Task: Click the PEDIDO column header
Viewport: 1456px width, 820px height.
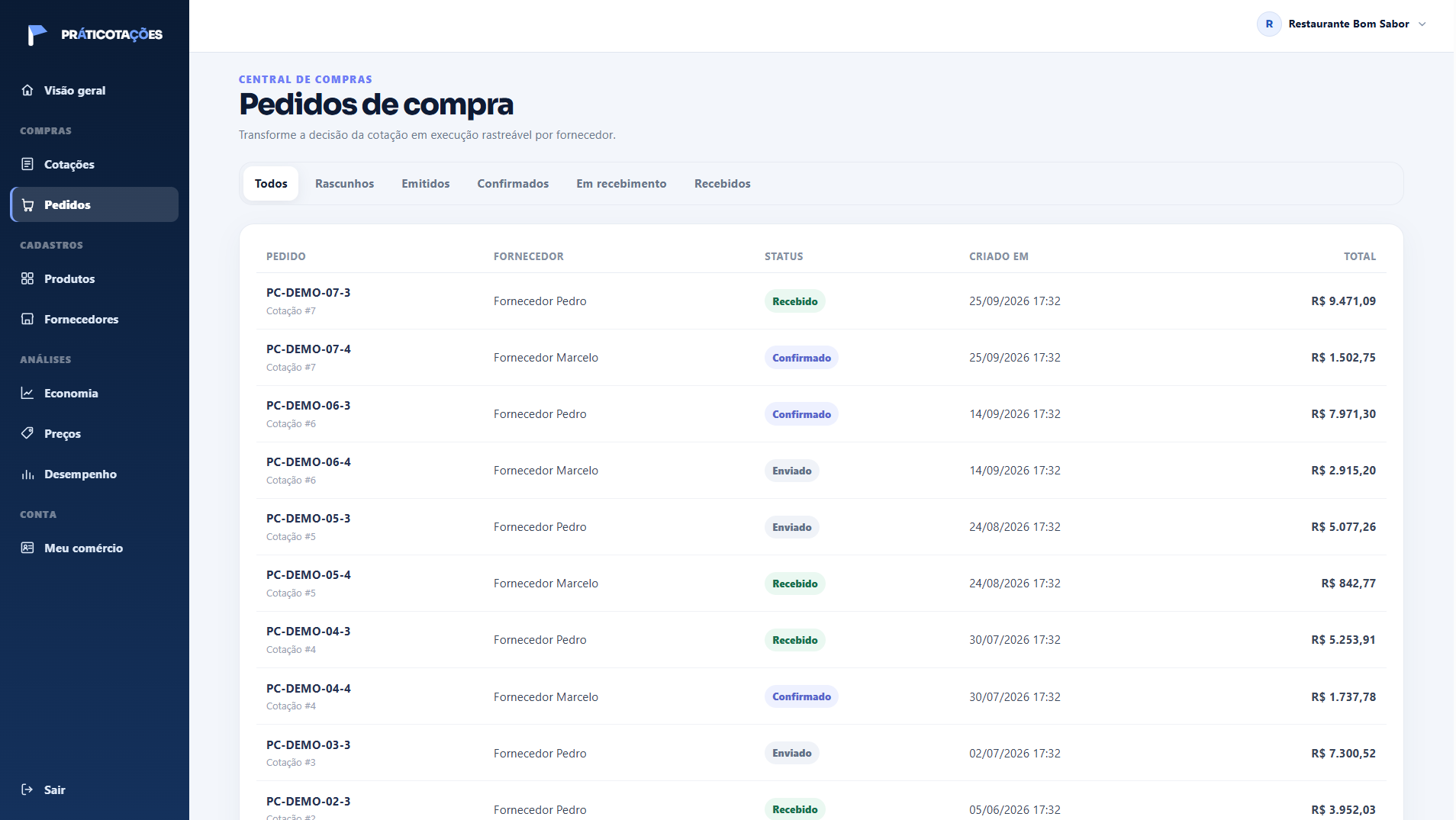Action: tap(286, 256)
